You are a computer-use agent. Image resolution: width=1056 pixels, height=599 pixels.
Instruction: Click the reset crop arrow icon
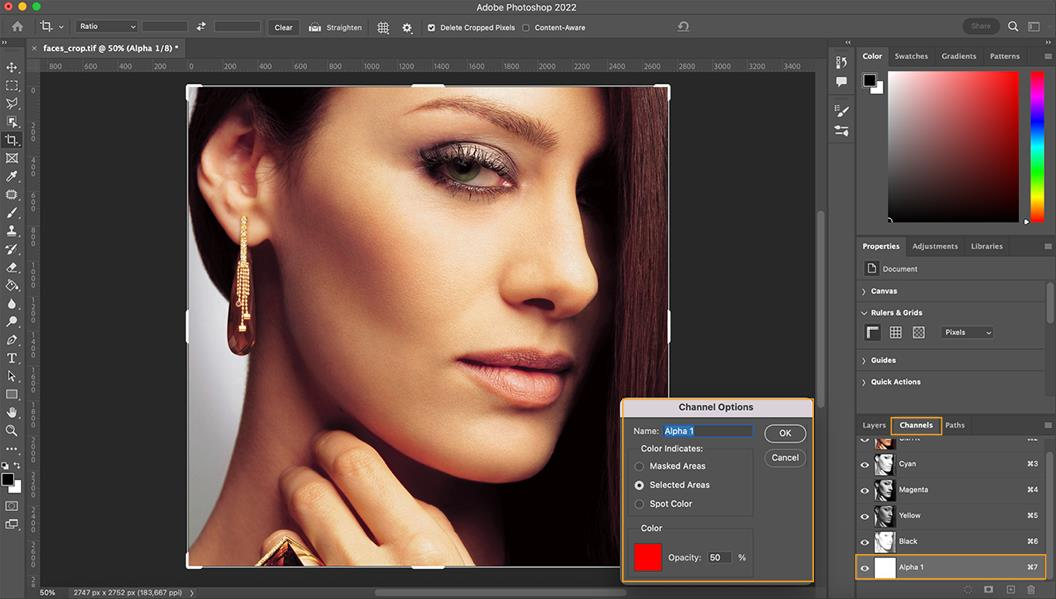click(684, 27)
